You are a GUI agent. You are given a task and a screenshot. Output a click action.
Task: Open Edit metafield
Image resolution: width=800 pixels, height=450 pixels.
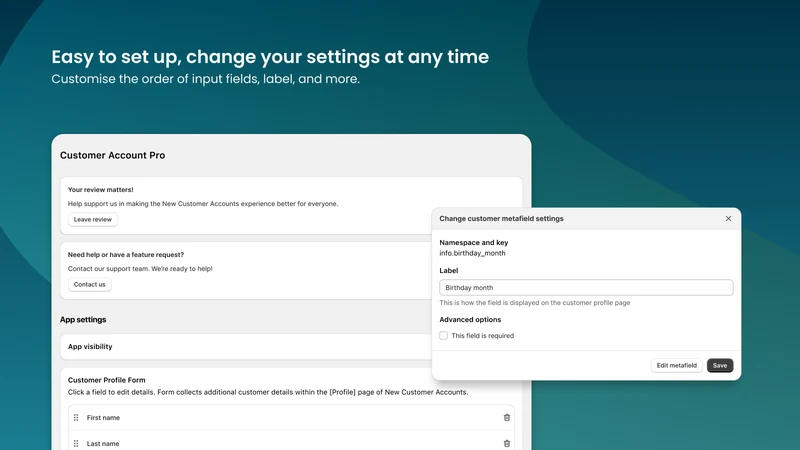[676, 365]
